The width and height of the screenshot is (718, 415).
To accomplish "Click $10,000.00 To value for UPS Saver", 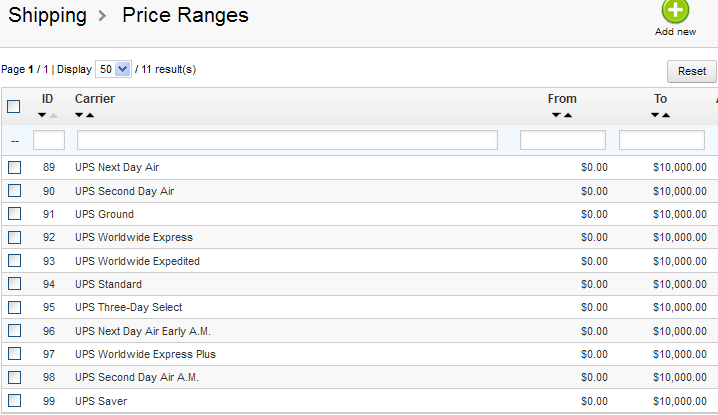I will [x=680, y=401].
